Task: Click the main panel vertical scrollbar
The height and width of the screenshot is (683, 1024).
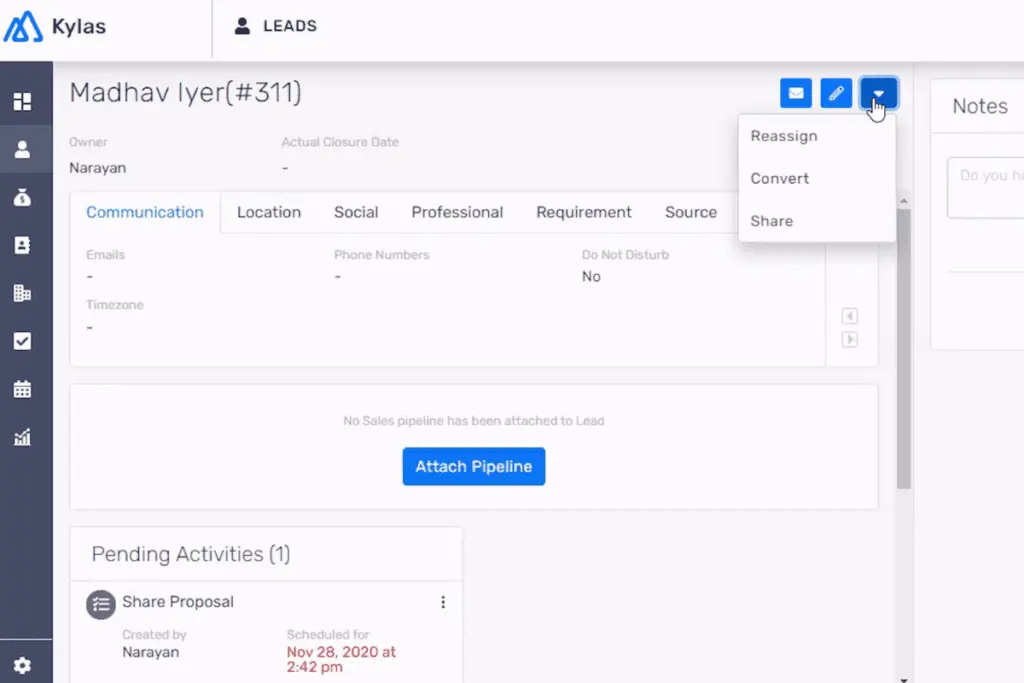Action: coord(904,349)
